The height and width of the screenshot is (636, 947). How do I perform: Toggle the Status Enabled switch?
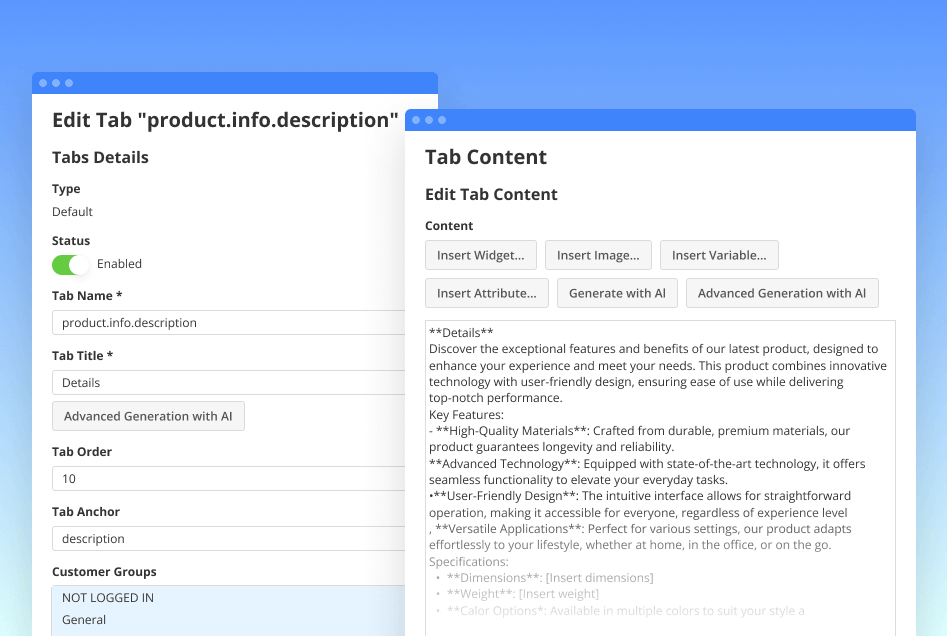(71, 264)
